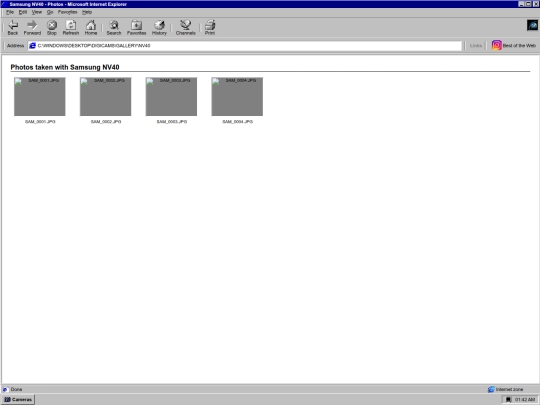Open the Help menu

click(87, 12)
